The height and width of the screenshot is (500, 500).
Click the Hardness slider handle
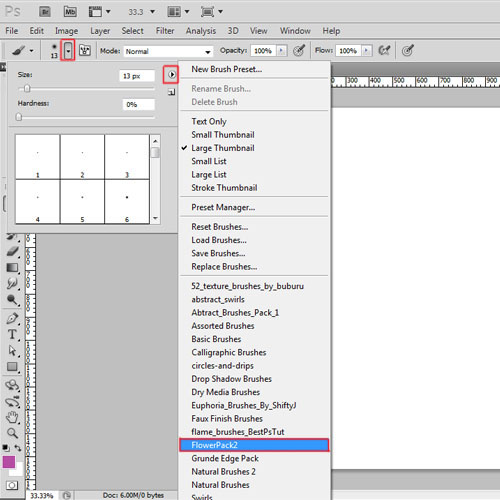click(19, 117)
